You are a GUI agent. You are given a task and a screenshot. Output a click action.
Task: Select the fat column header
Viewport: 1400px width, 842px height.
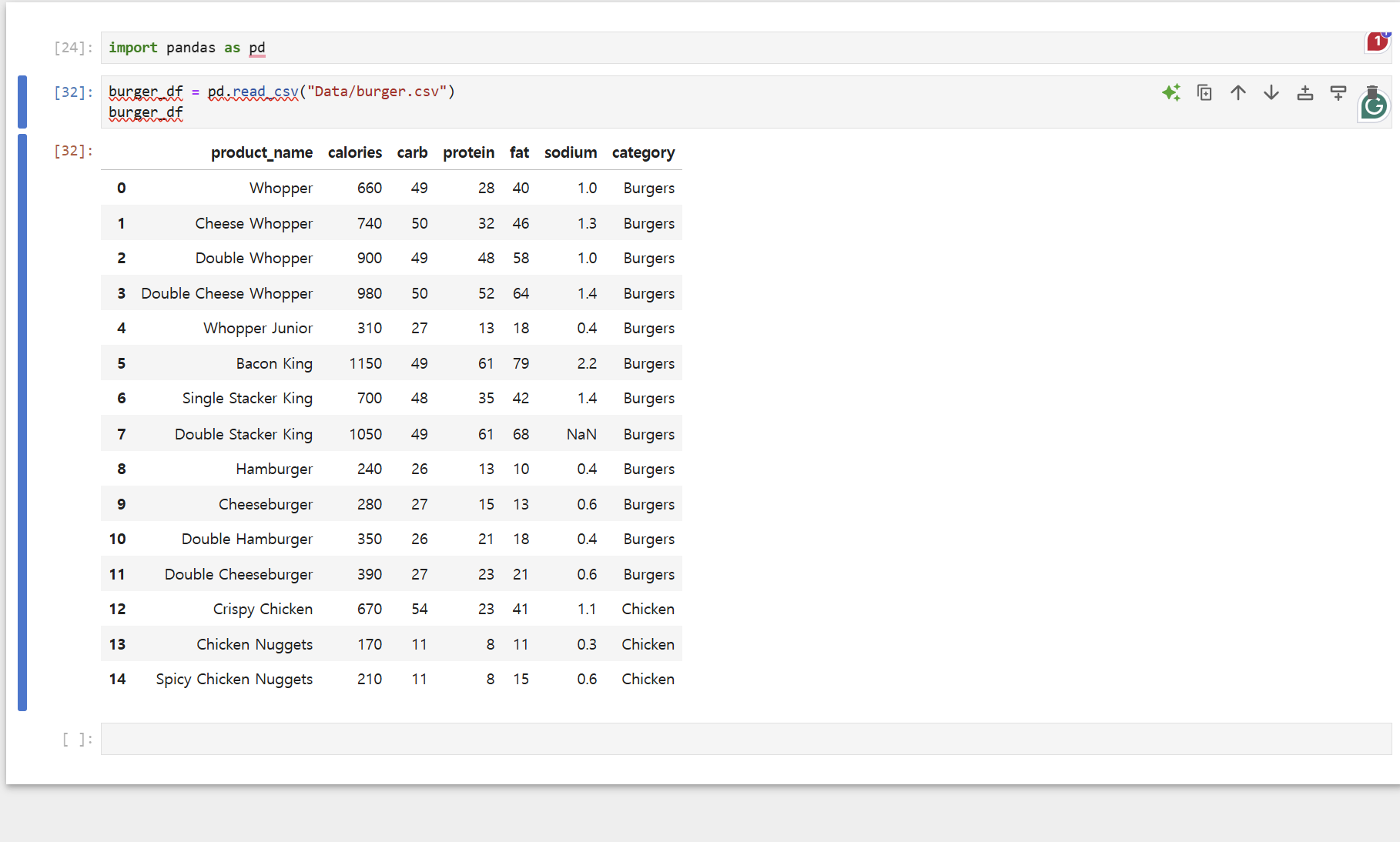coord(519,152)
